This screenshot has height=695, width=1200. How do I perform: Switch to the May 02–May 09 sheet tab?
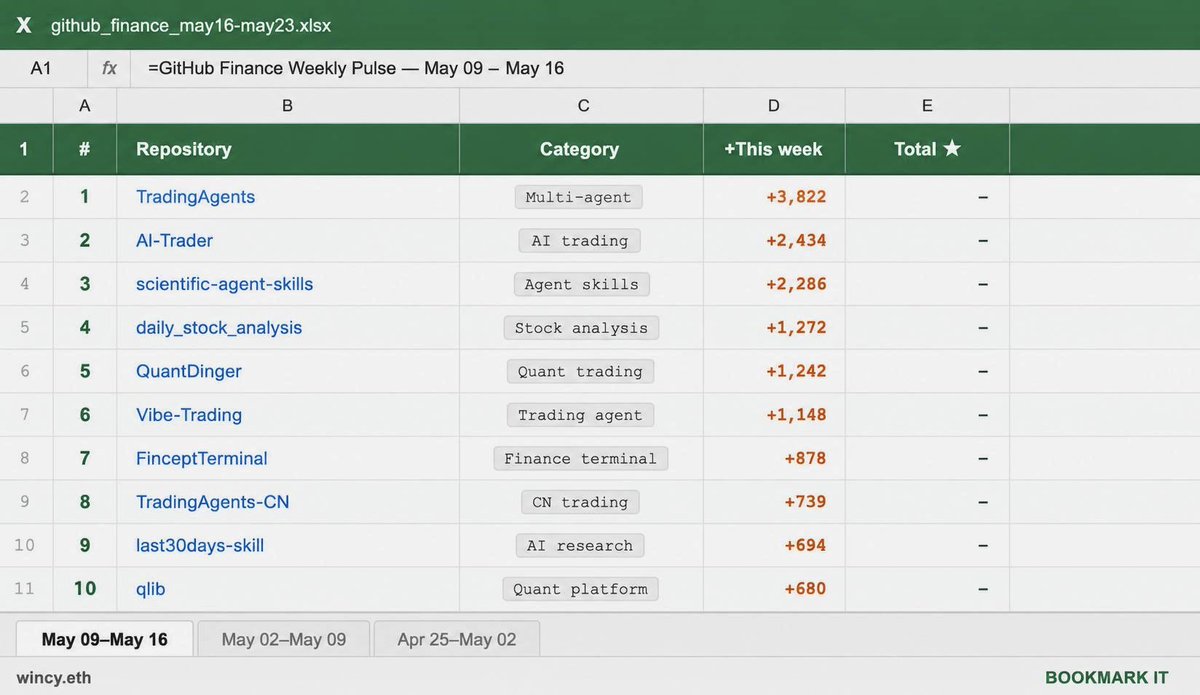click(x=284, y=639)
